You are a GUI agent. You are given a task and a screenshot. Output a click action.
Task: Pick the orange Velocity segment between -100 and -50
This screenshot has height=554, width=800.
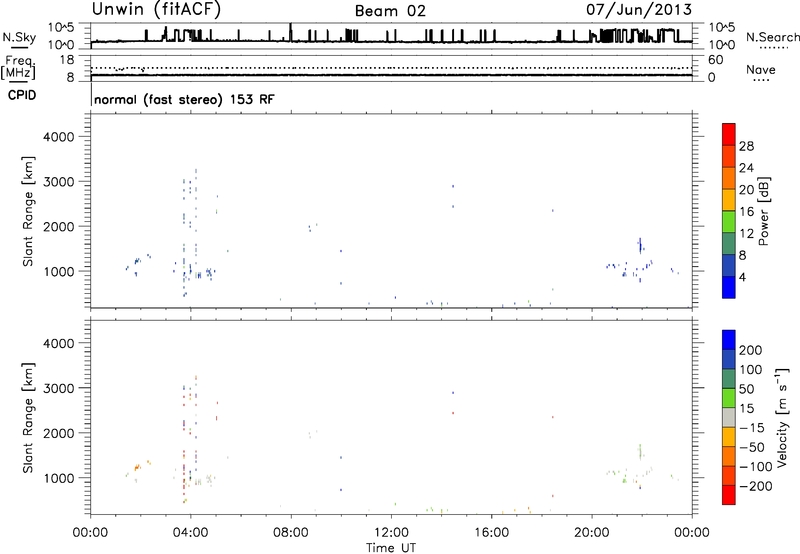(729, 456)
